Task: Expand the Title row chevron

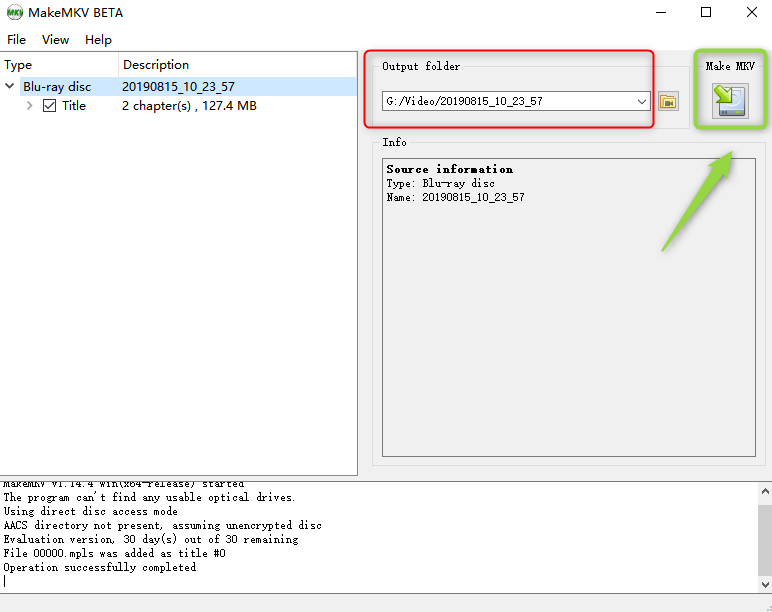Action: tap(30, 105)
